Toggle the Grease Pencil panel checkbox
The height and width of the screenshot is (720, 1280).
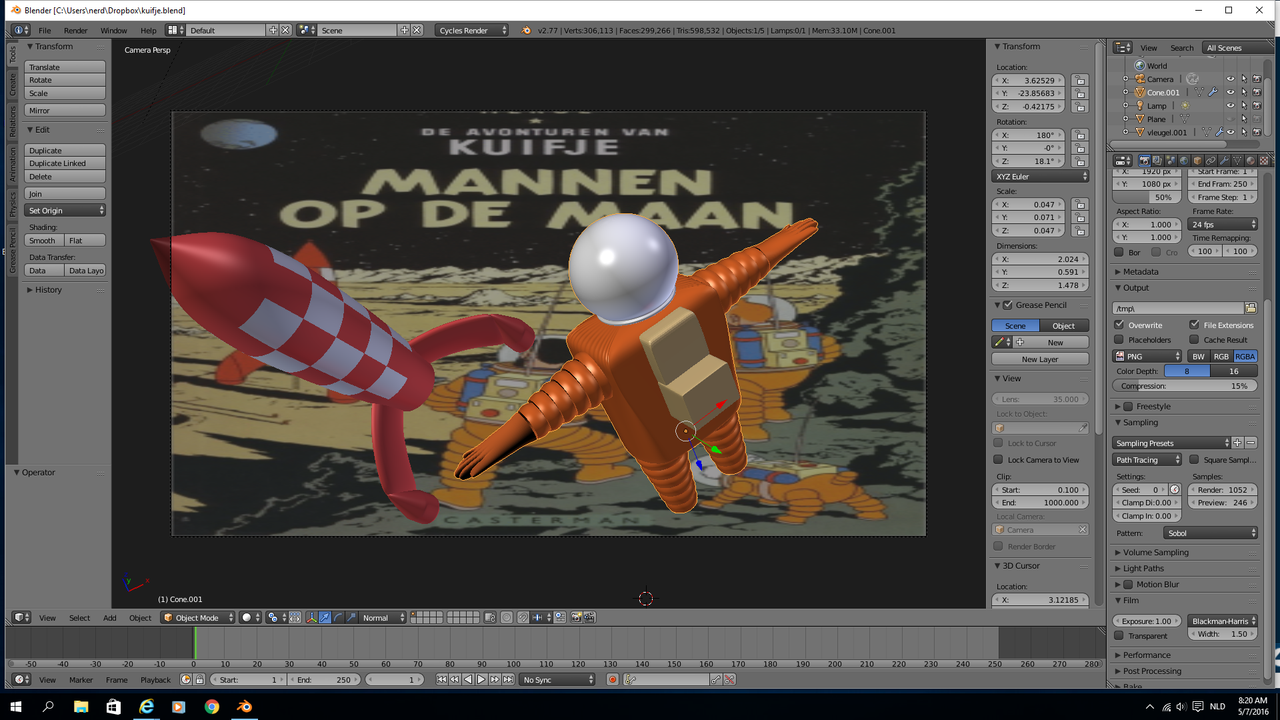[1009, 305]
